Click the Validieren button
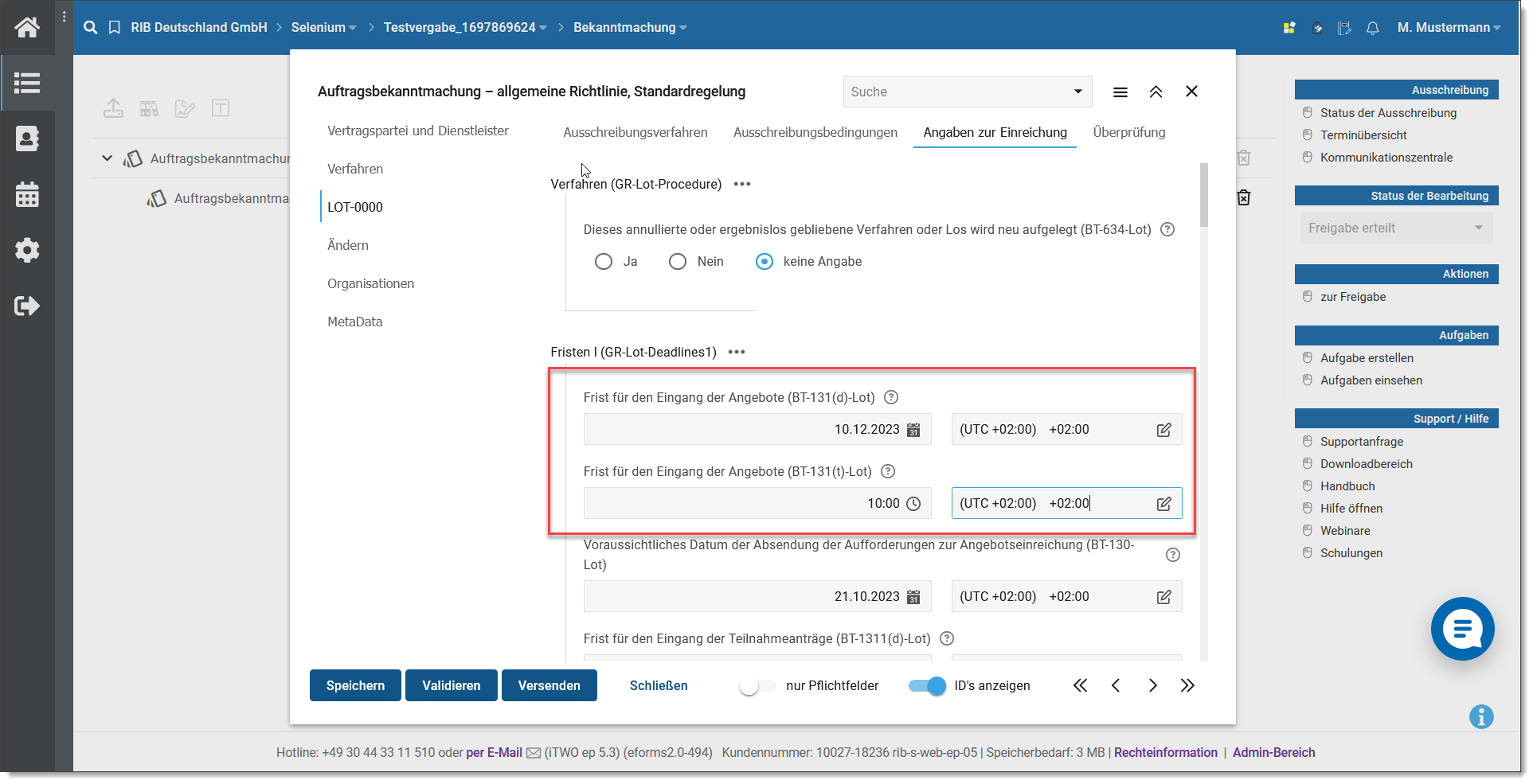Screen dimensions: 1533x784 click(x=451, y=685)
